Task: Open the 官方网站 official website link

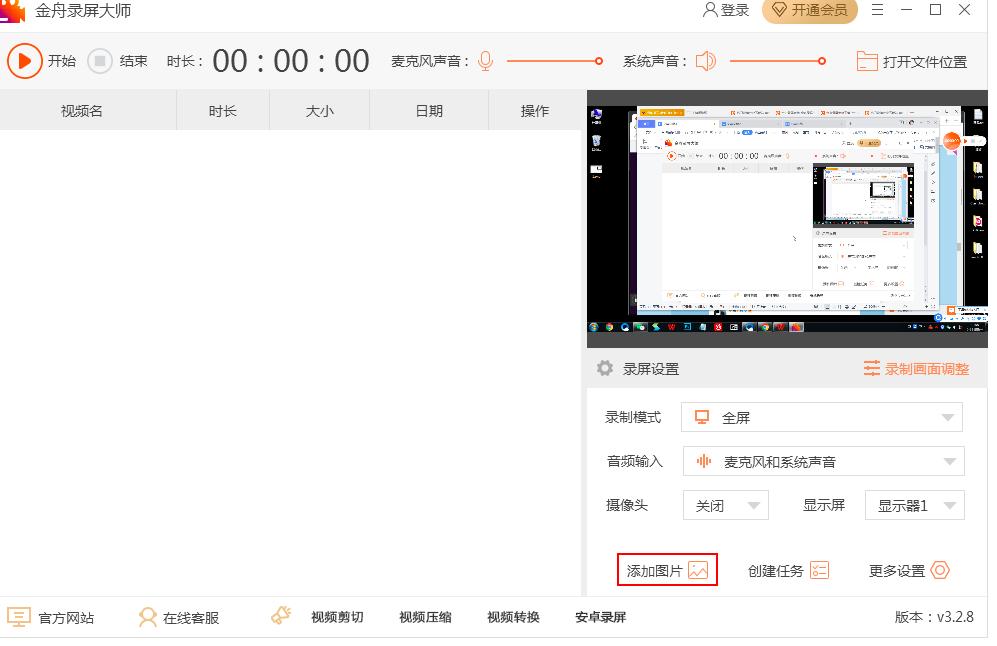Action: click(x=52, y=617)
